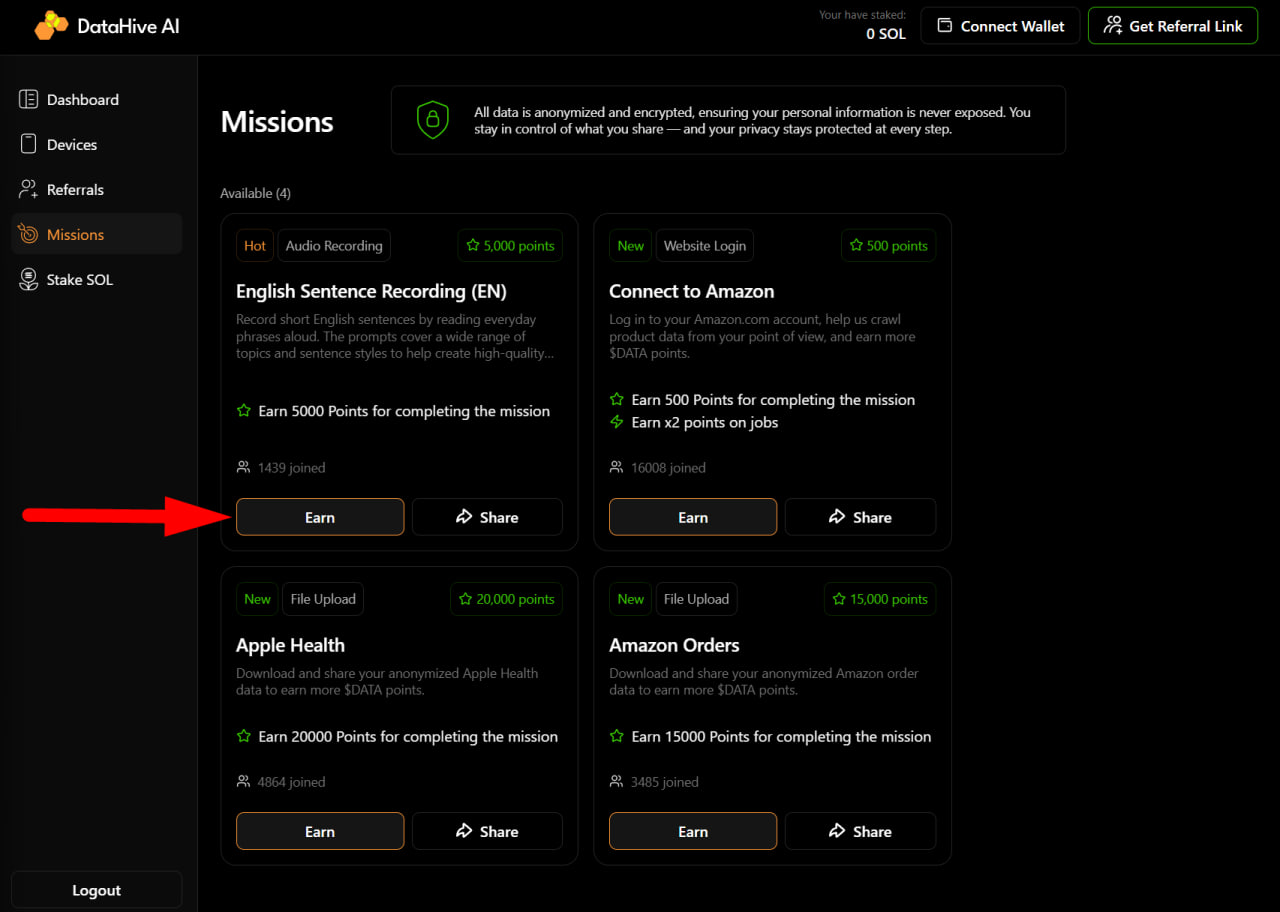Share the Apple Health mission
The image size is (1280, 912).
point(487,831)
